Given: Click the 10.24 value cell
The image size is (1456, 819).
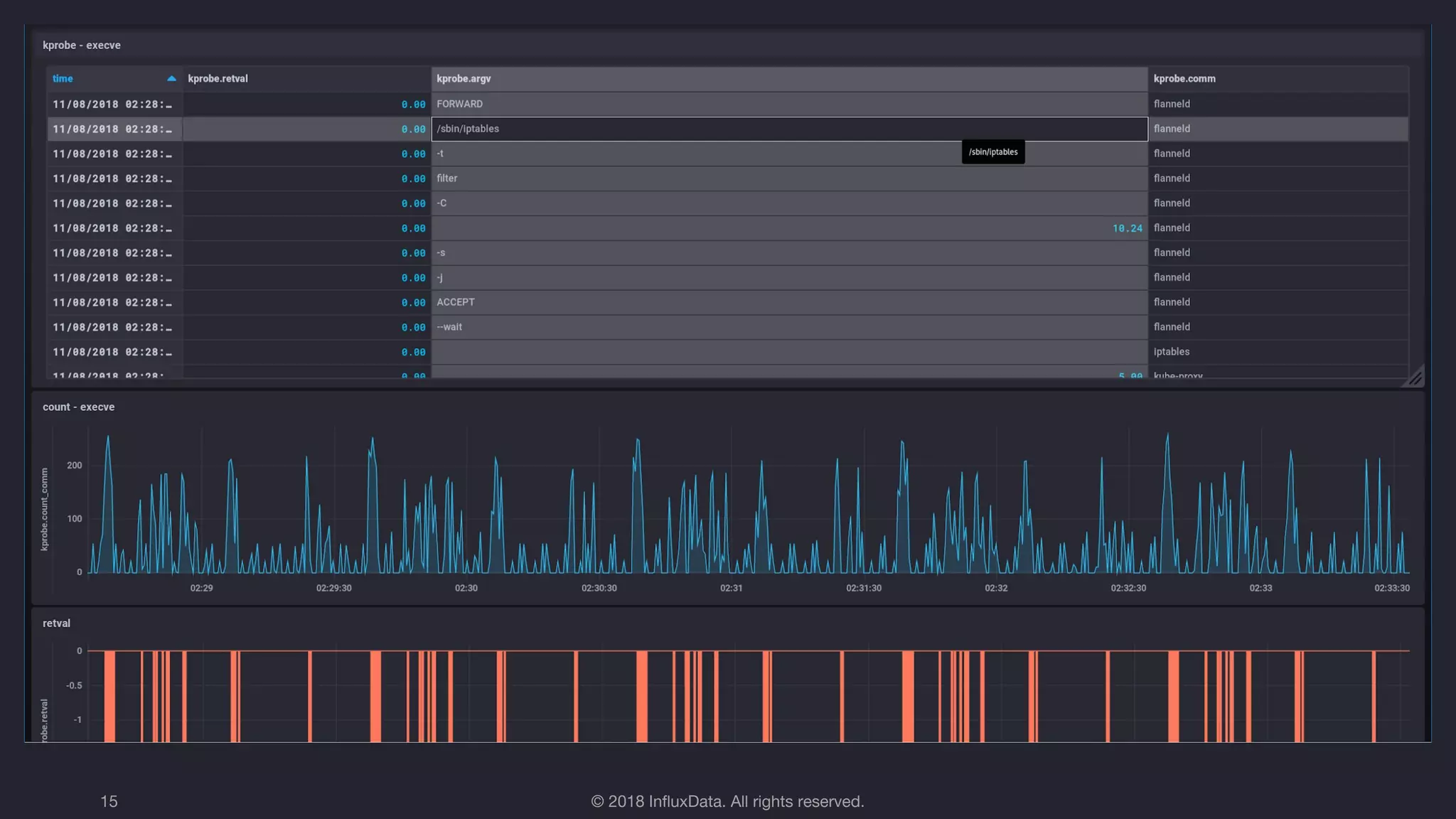Looking at the screenshot, I should pyautogui.click(x=1127, y=228).
